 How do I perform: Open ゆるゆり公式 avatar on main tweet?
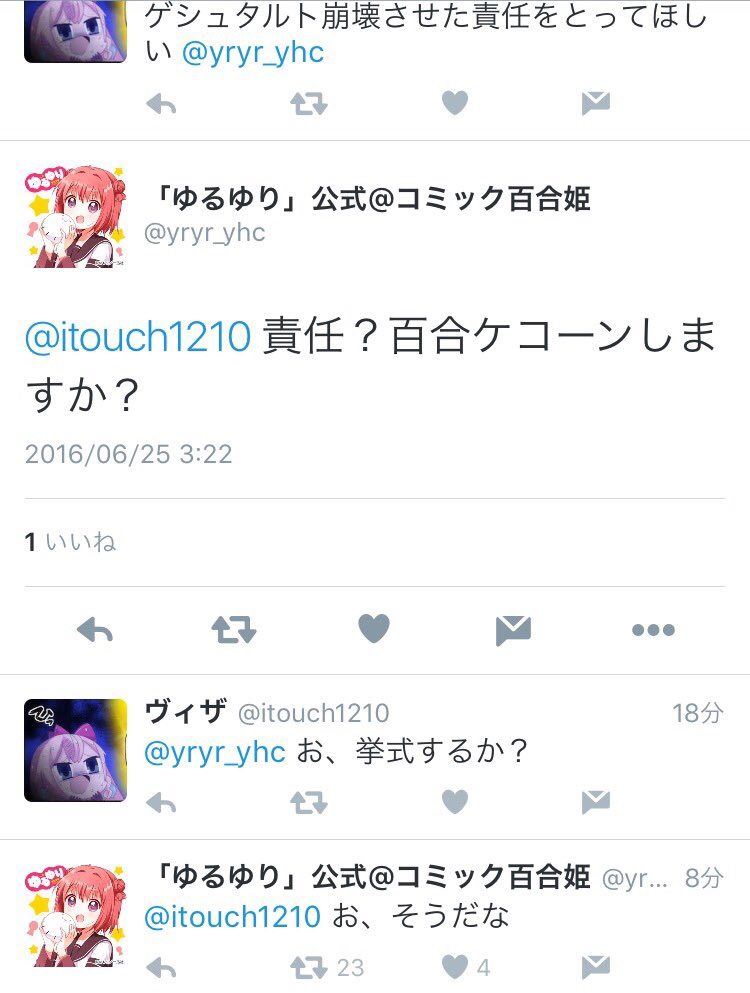(75, 217)
